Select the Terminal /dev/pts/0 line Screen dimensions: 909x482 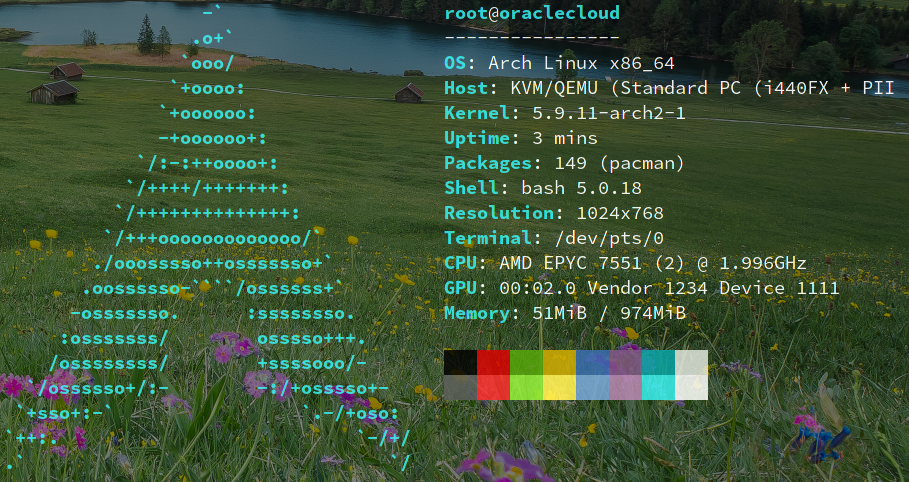pyautogui.click(x=553, y=238)
